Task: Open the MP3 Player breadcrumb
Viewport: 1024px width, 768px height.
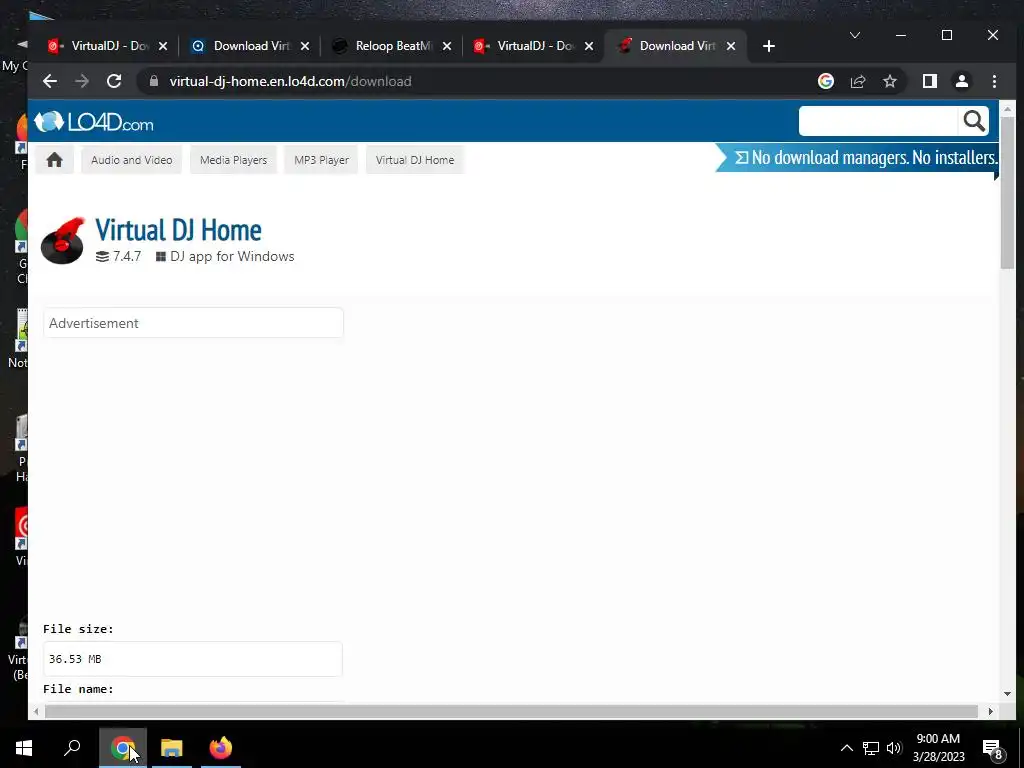Action: pyautogui.click(x=321, y=160)
